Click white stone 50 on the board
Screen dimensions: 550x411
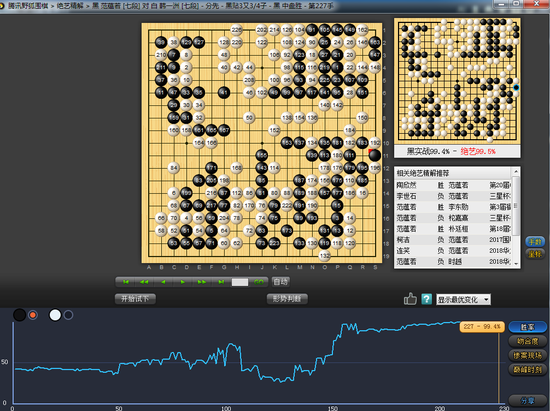click(x=249, y=117)
